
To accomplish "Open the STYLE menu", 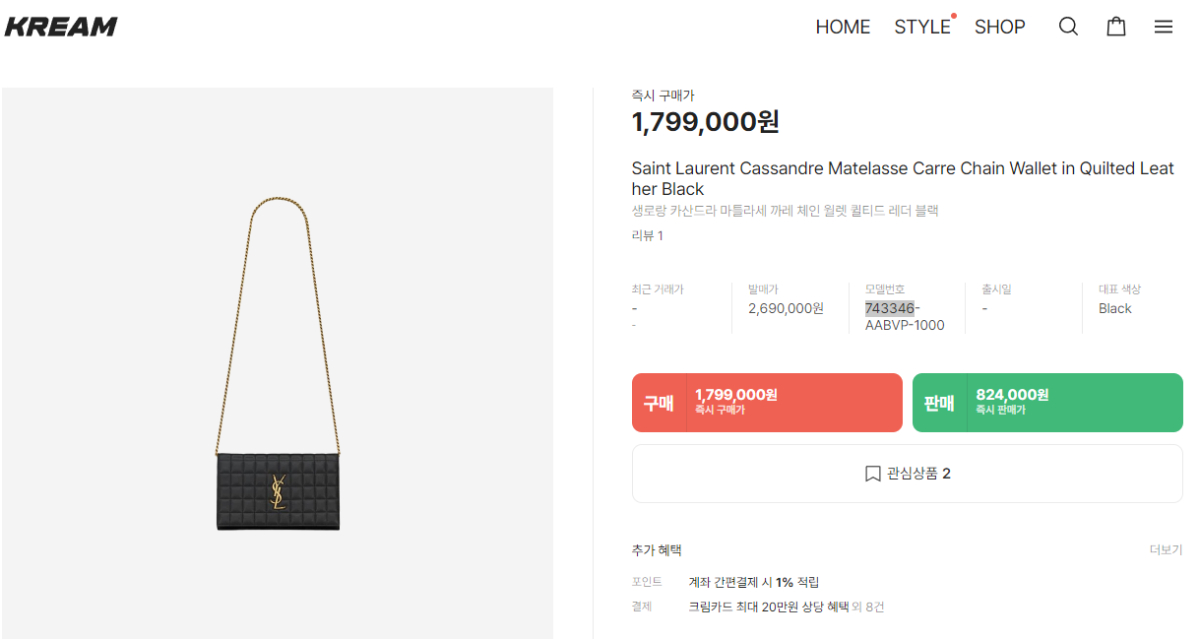I will pos(922,27).
